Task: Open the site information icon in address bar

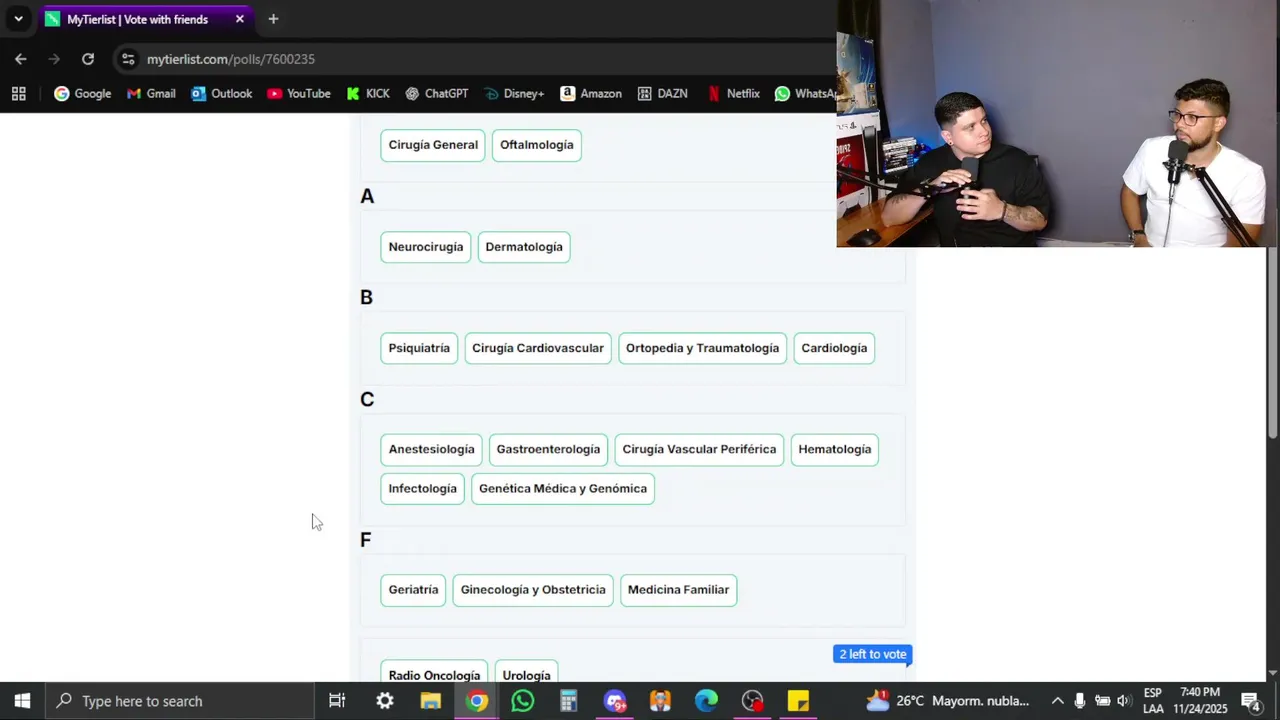Action: (x=128, y=59)
